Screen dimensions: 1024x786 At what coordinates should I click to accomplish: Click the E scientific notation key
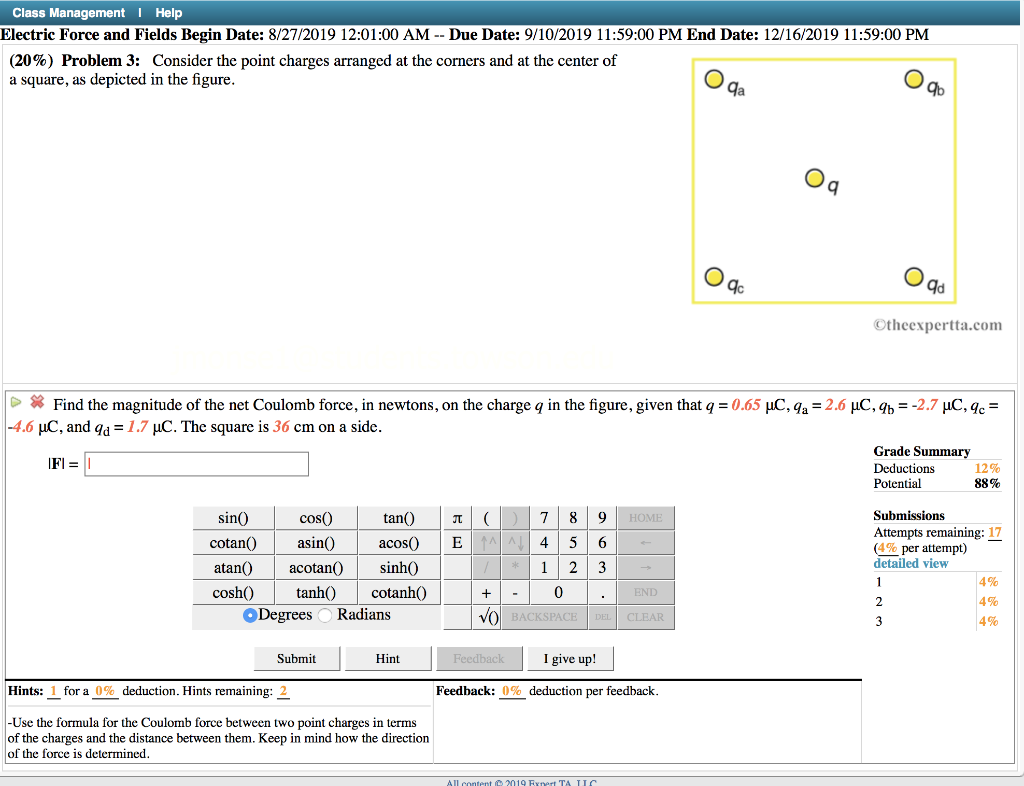click(458, 542)
